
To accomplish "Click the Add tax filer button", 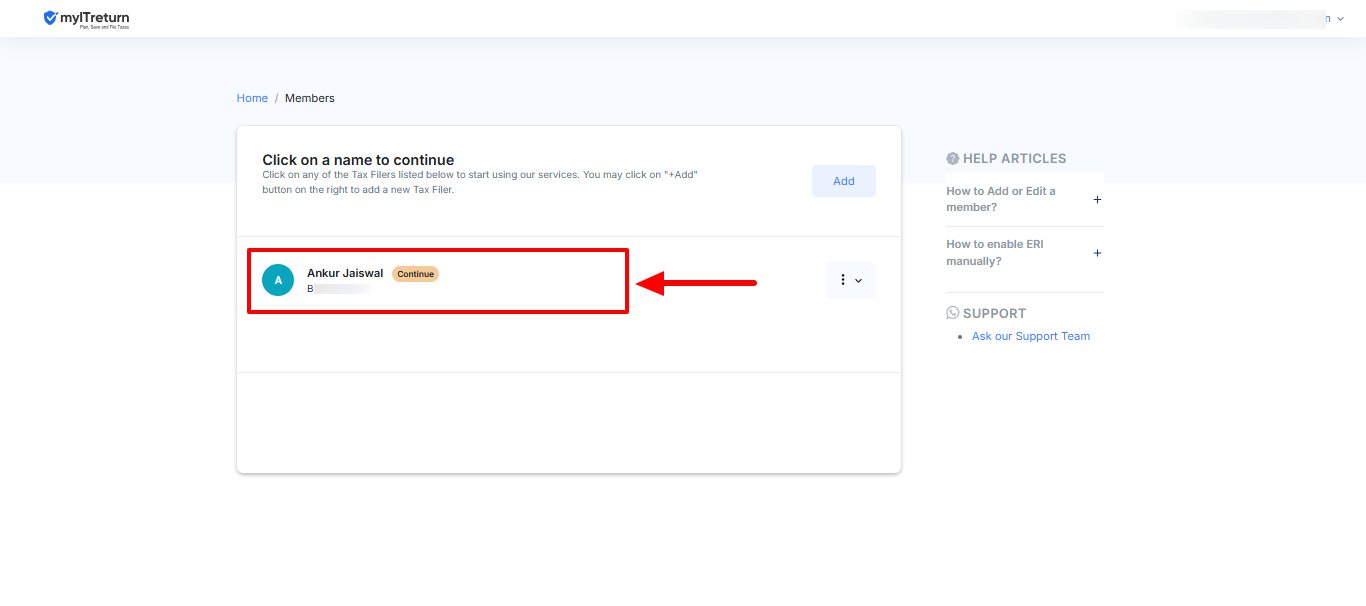I will coord(844,181).
